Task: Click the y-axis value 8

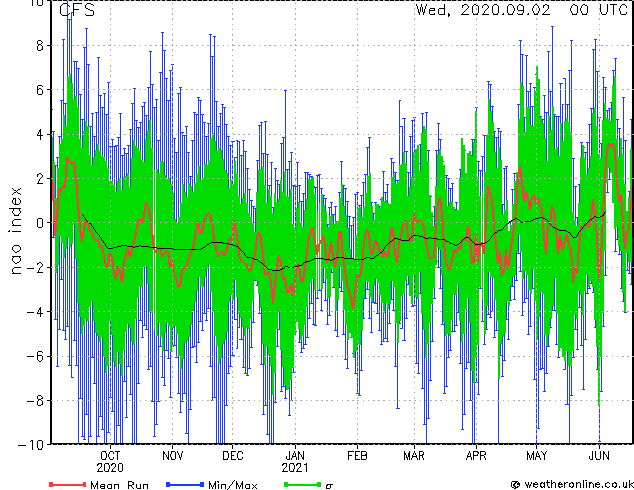Action: (40, 46)
